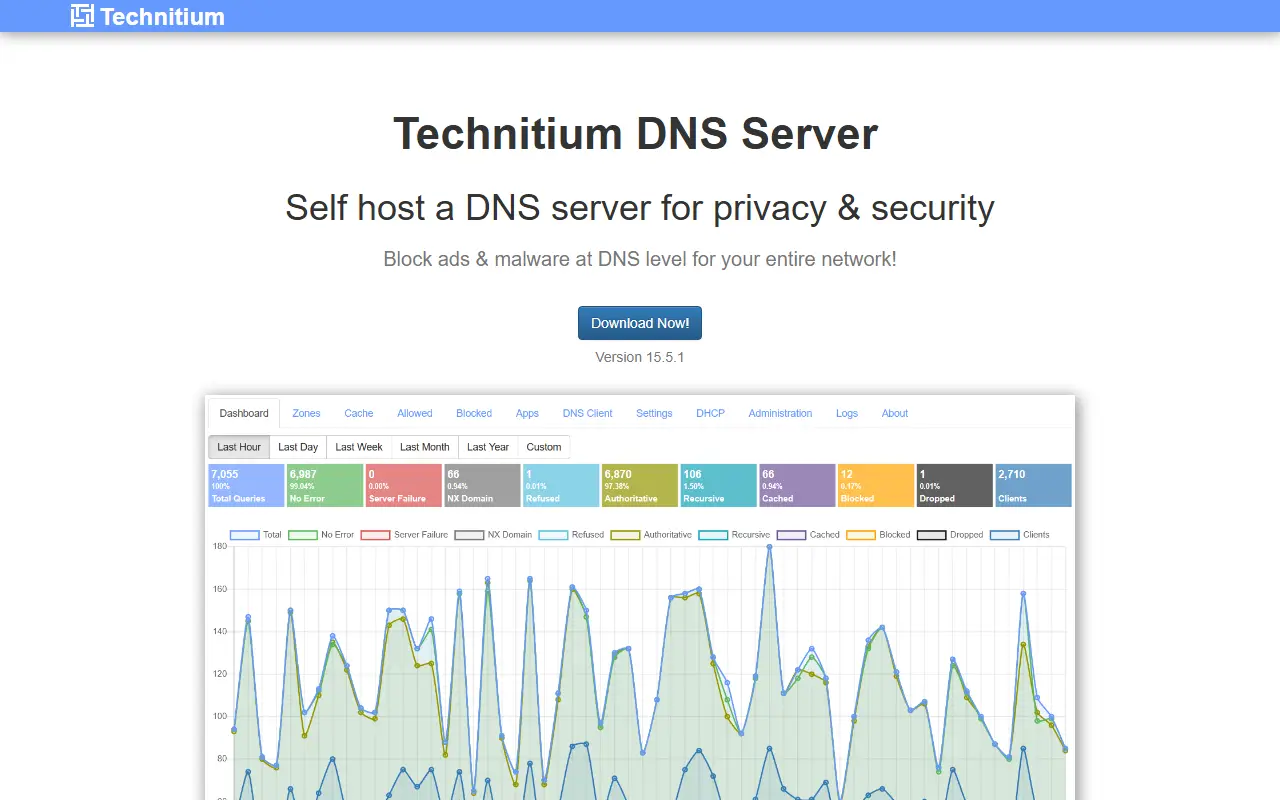Switch to the DHCP tab
Viewport: 1280px width, 800px height.
[x=710, y=413]
